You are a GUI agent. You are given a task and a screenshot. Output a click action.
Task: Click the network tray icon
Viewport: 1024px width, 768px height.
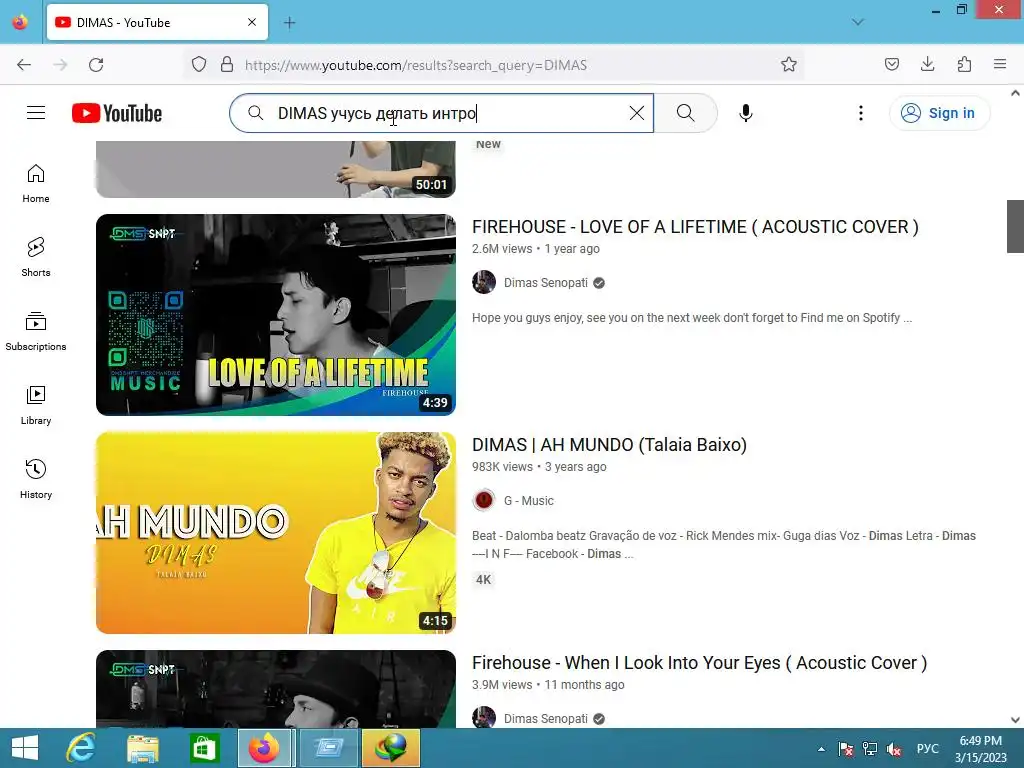point(870,749)
